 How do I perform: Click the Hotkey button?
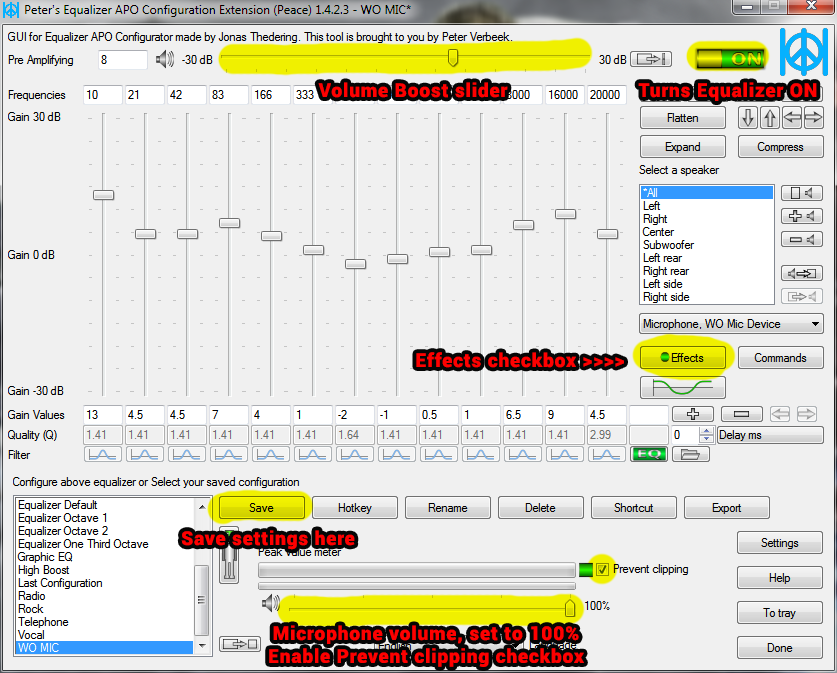[354, 508]
